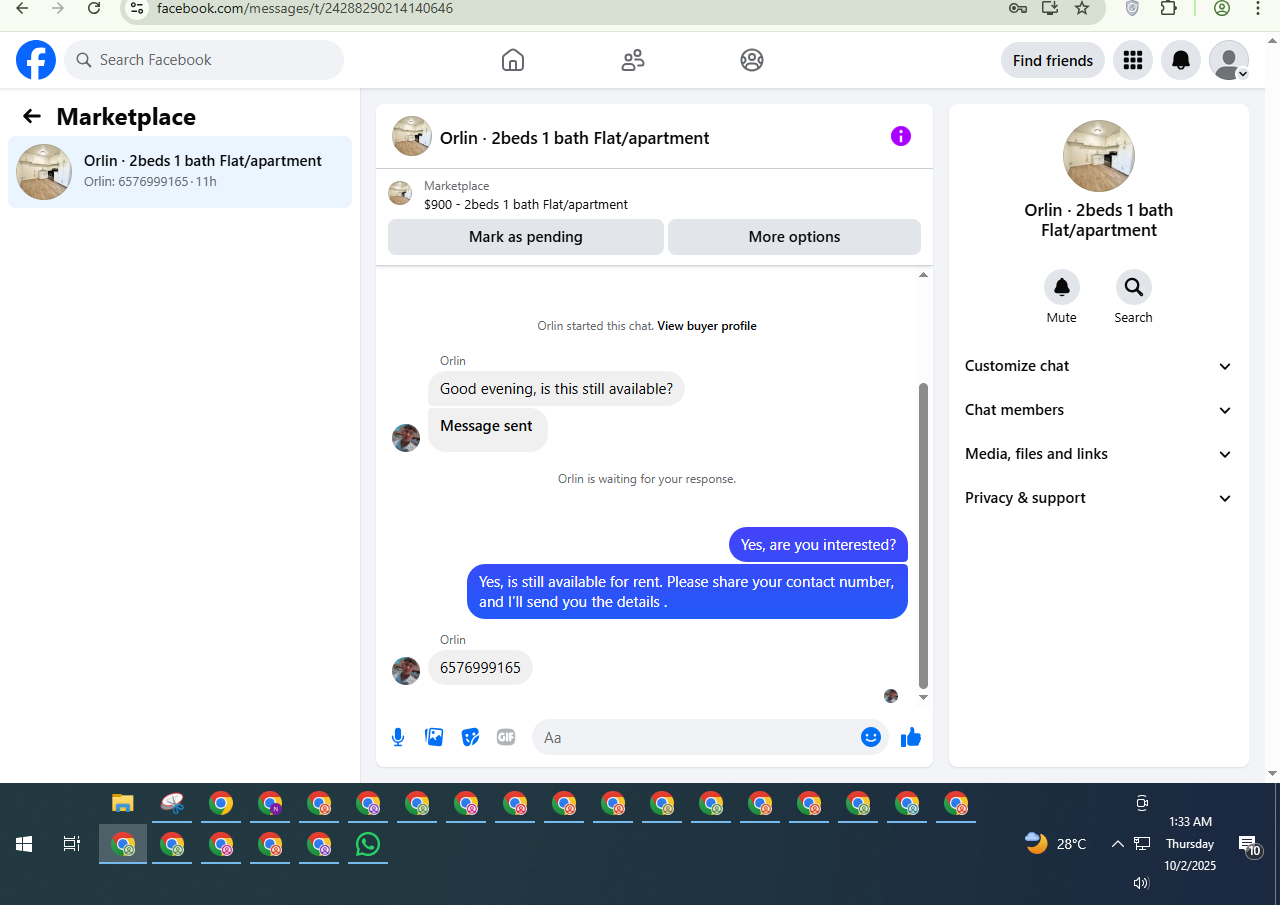Screen dimensions: 1280x905
Task: Open the weather widget showing 28°C
Action: (x=1056, y=844)
